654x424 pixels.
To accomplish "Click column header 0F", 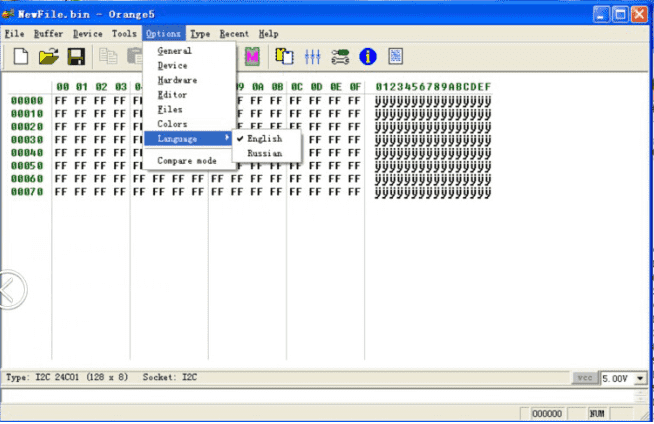I will (355, 87).
